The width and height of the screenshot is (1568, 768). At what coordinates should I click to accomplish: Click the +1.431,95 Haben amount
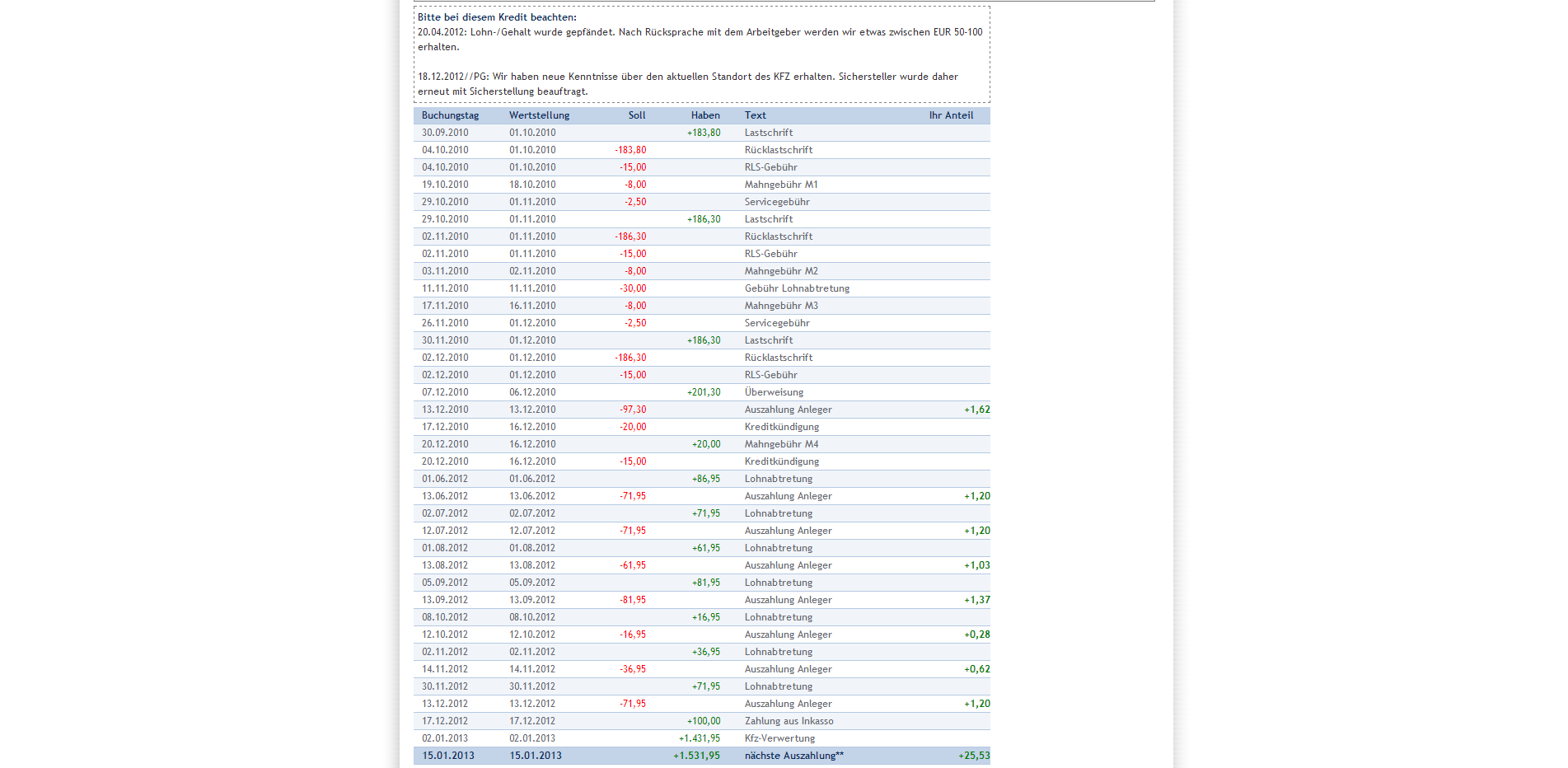tap(699, 738)
